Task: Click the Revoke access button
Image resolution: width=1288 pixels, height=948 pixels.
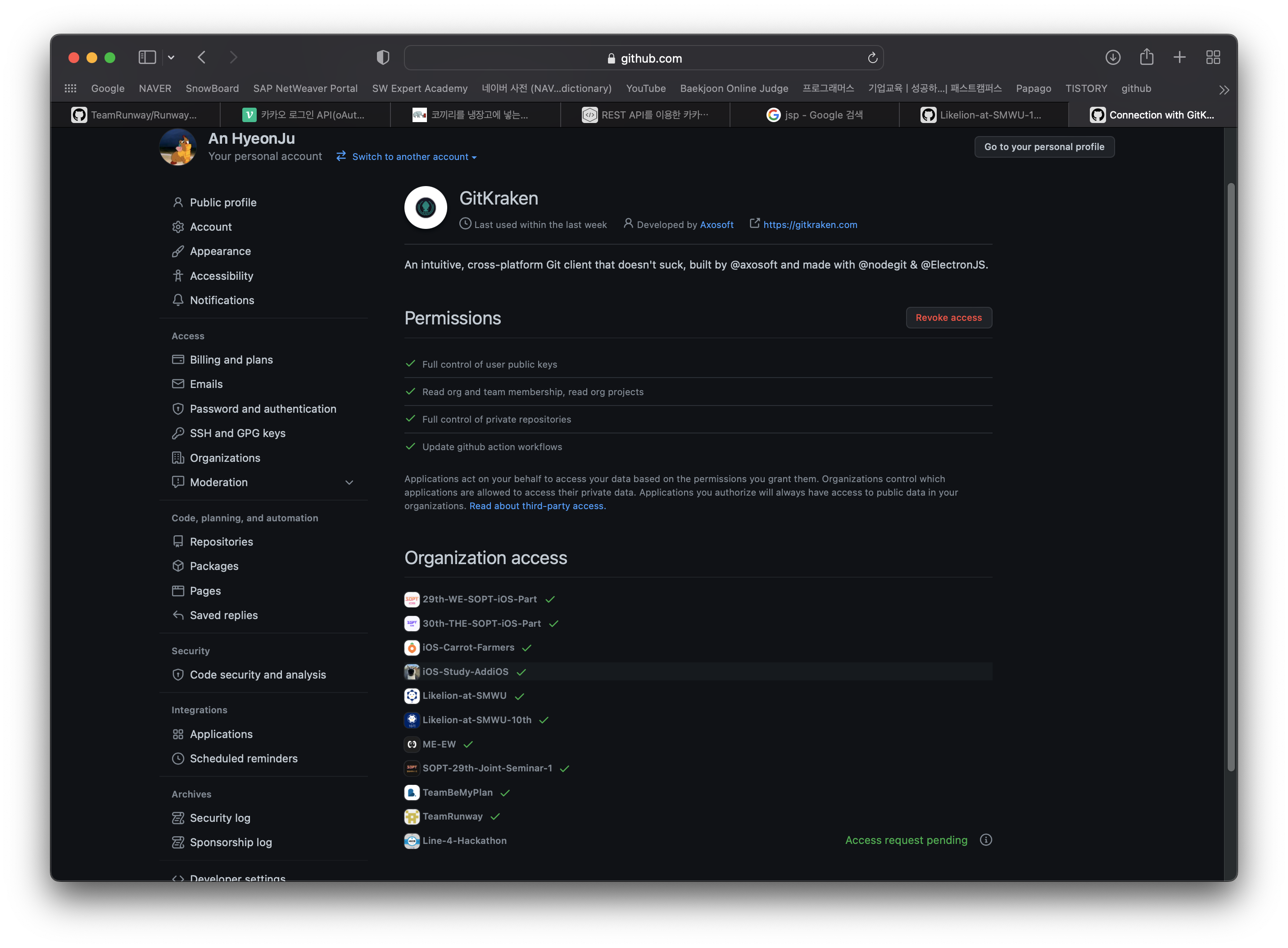Action: (x=948, y=318)
